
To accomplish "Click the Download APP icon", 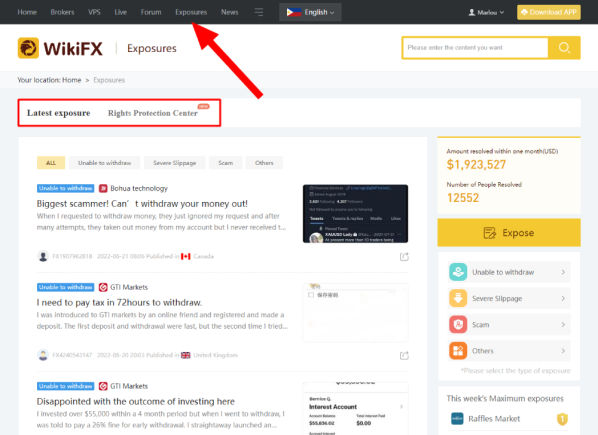I will [524, 12].
